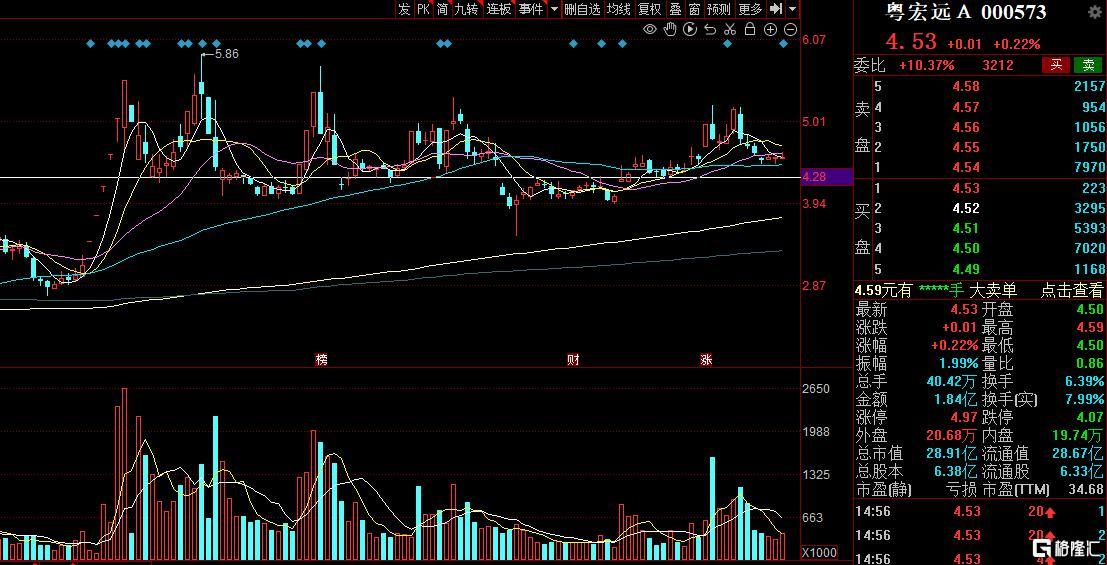
Task: Click the sell level 2 price 4.55
Action: tap(966, 147)
